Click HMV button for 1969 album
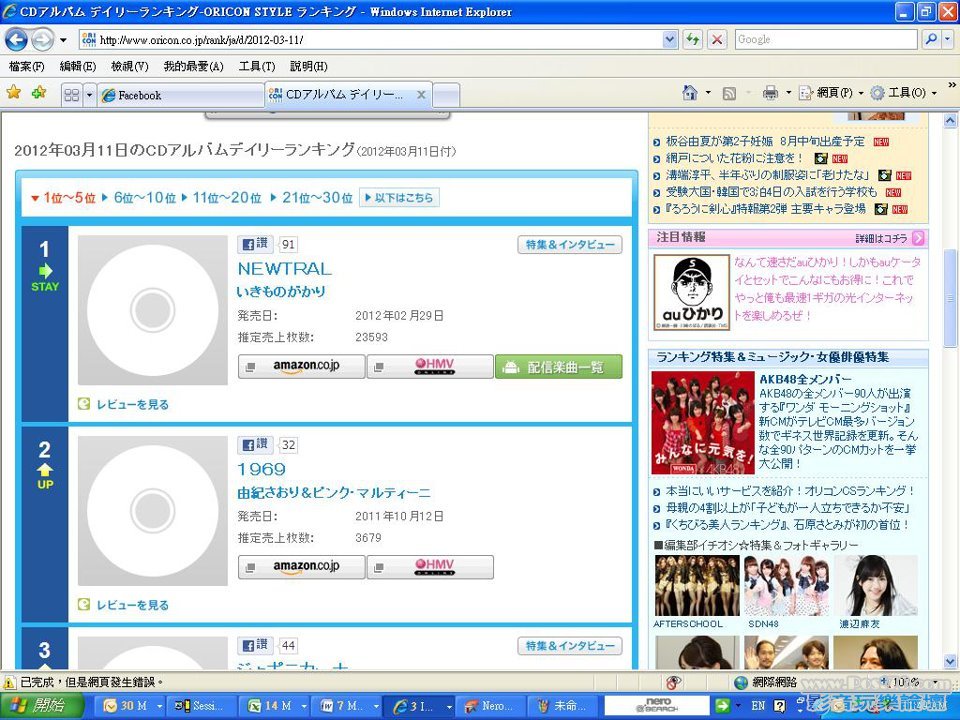 (x=430, y=567)
